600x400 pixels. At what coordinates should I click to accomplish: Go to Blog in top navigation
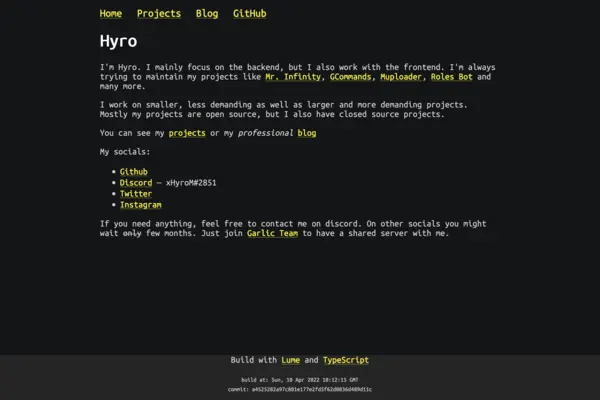tap(207, 14)
